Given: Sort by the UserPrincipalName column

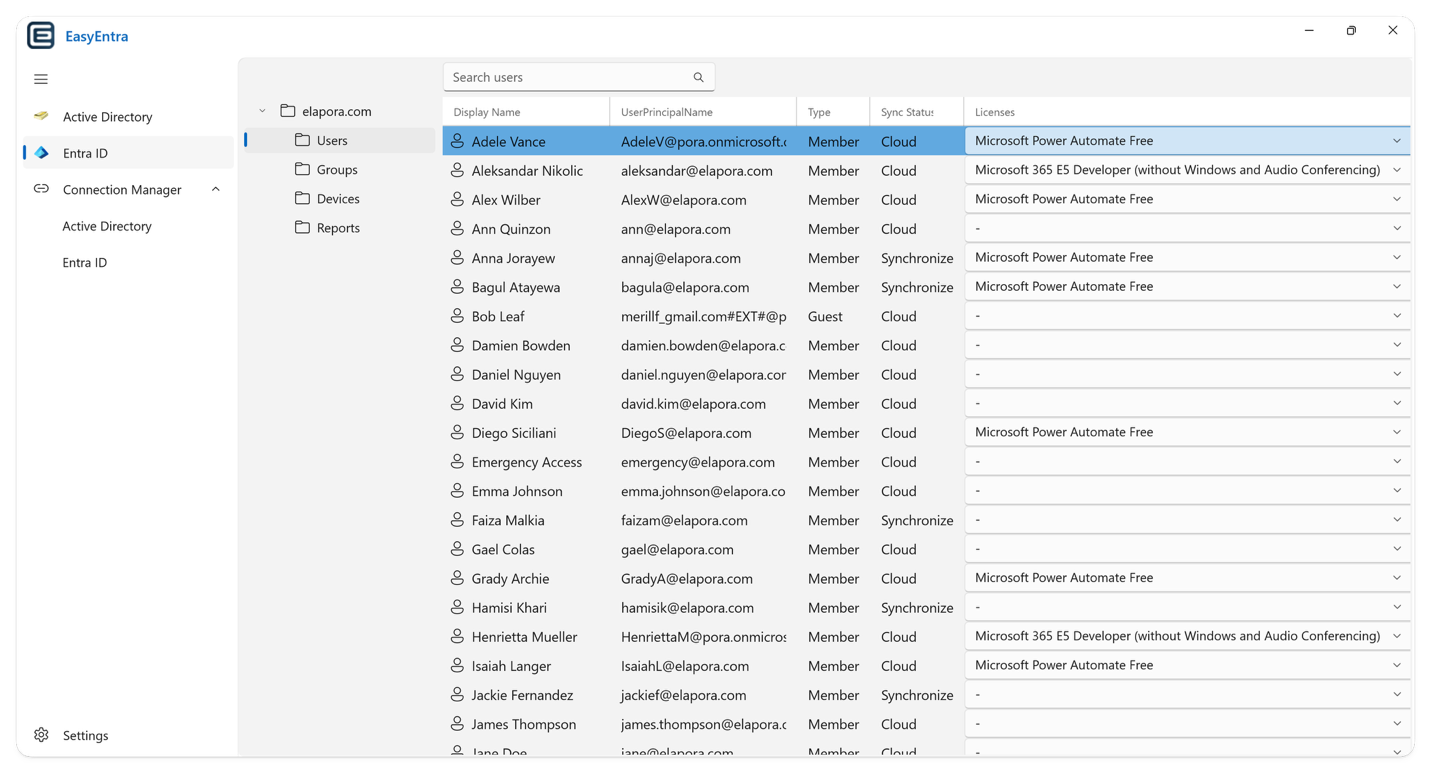Looking at the screenshot, I should [703, 112].
